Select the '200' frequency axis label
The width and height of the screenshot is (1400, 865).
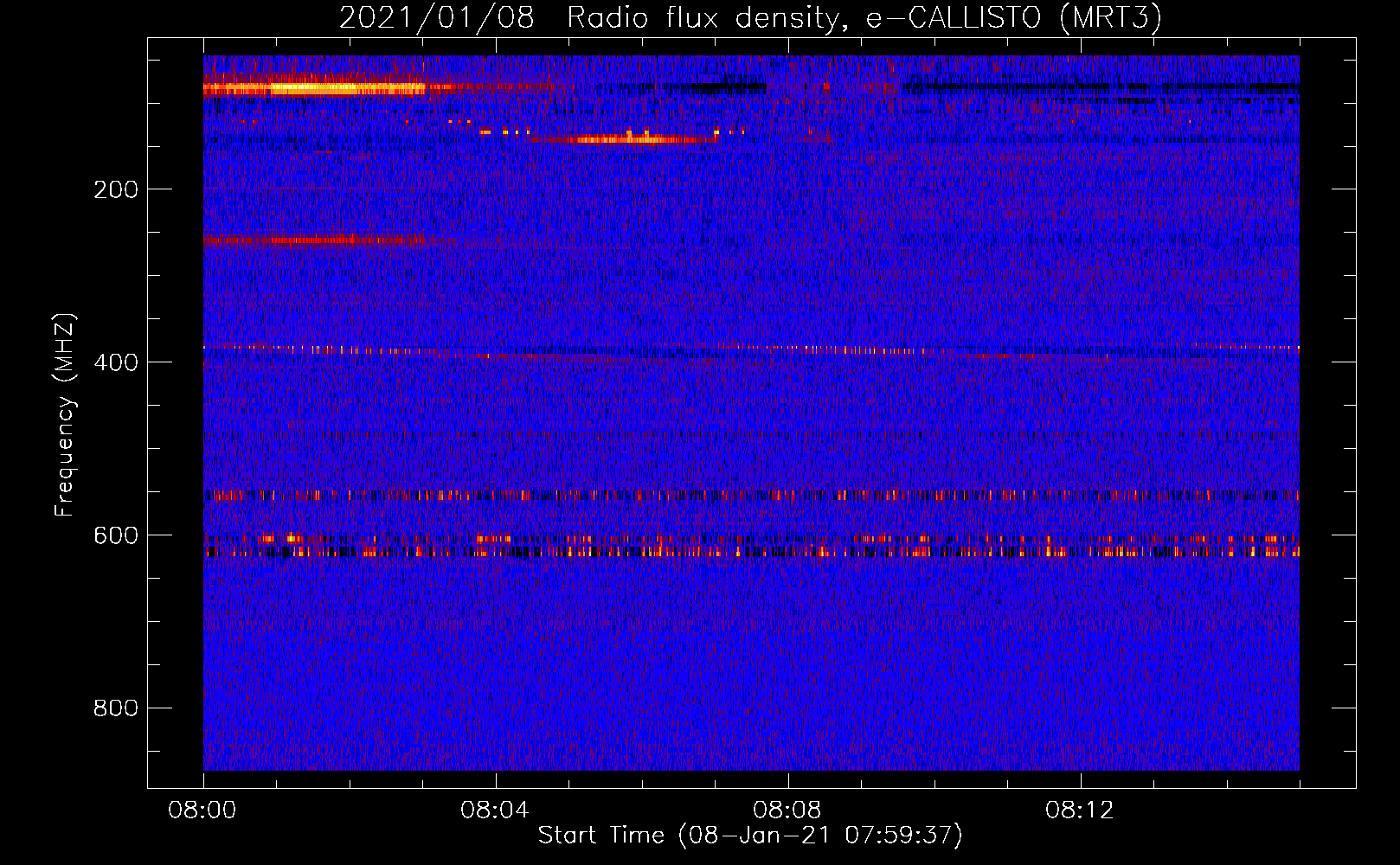coord(116,189)
